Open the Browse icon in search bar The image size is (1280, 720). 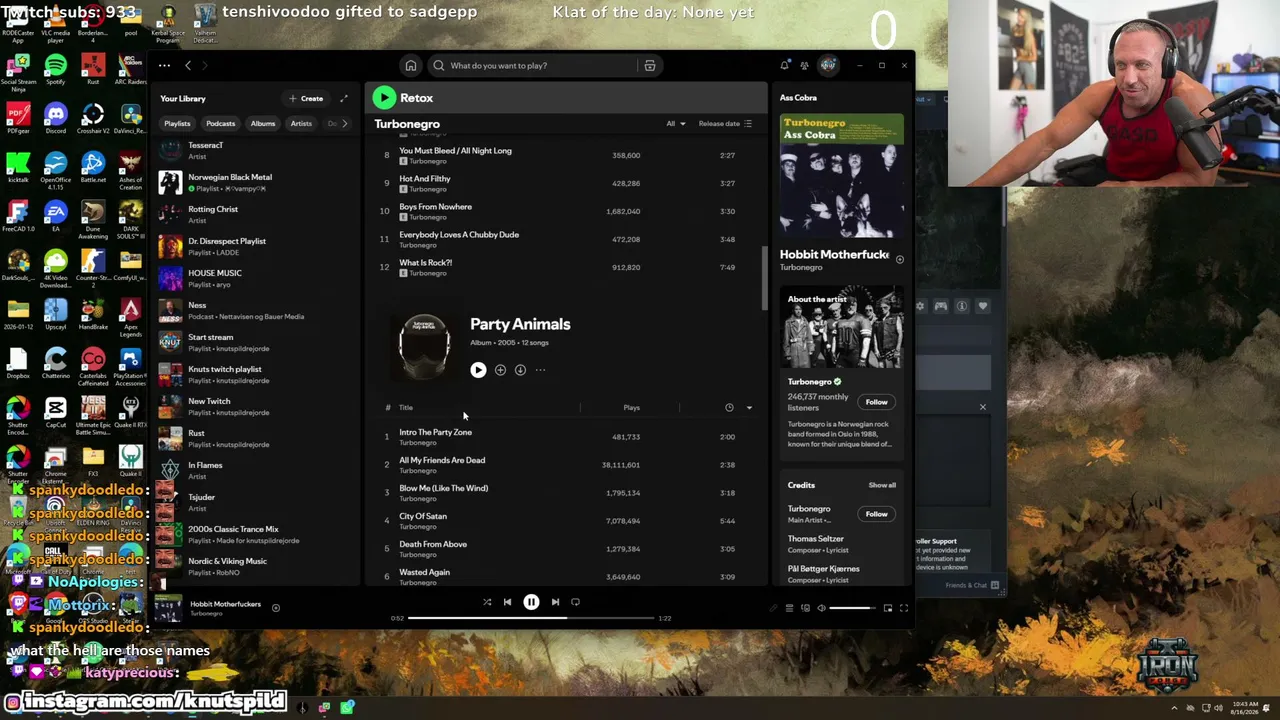(650, 66)
